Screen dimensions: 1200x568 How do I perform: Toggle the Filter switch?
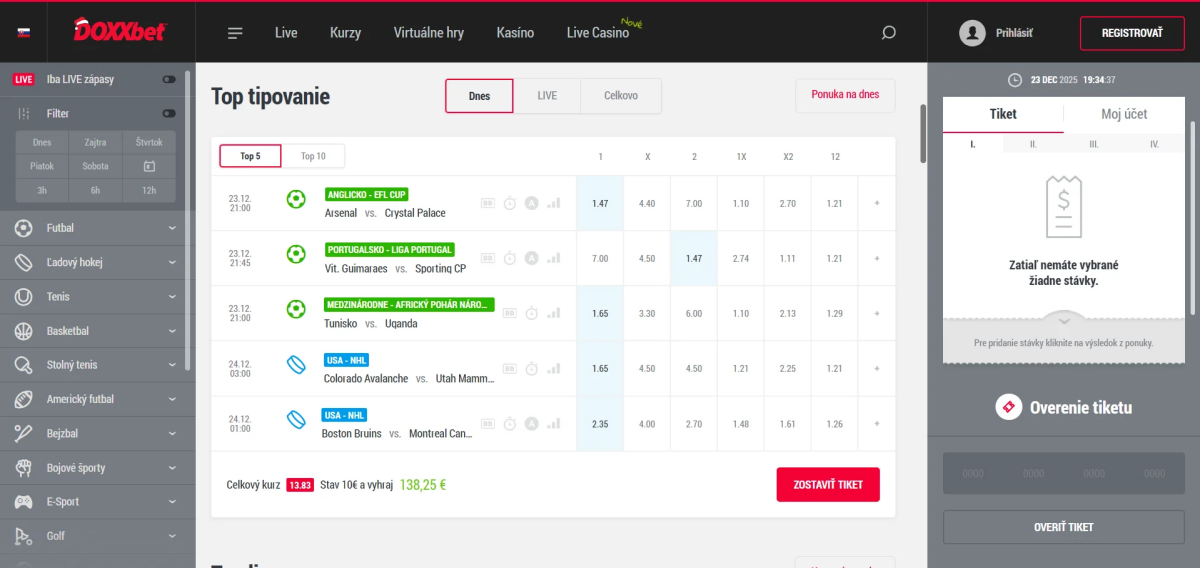pyautogui.click(x=169, y=114)
